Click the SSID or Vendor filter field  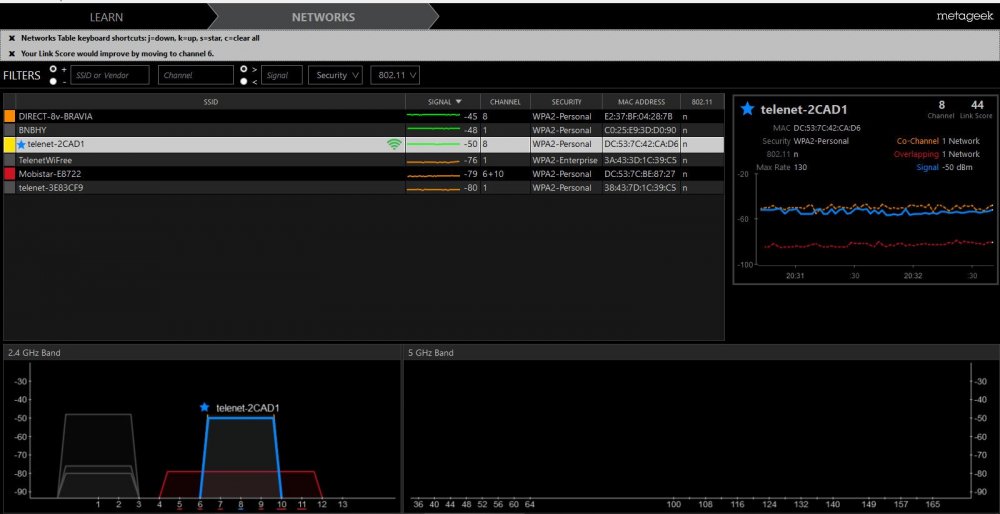(x=110, y=75)
